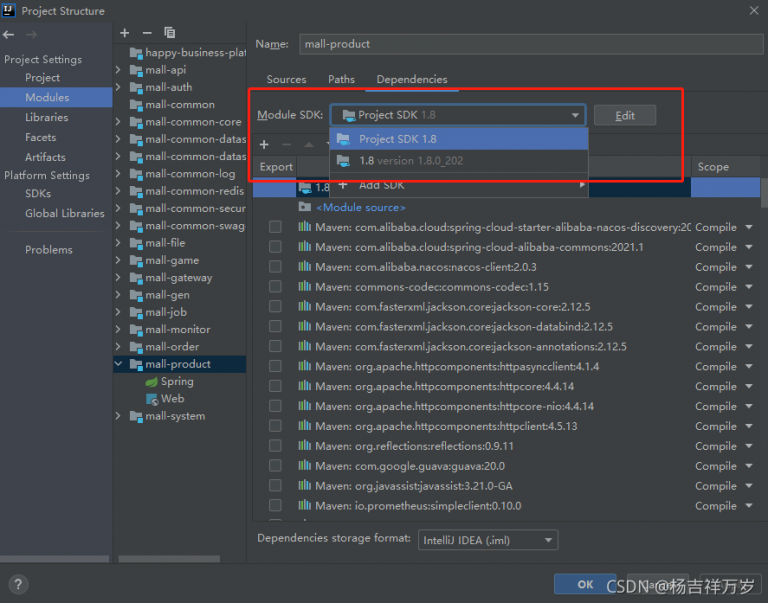Open Dependencies storage format dropdown
The height and width of the screenshot is (603, 768).
coord(487,540)
